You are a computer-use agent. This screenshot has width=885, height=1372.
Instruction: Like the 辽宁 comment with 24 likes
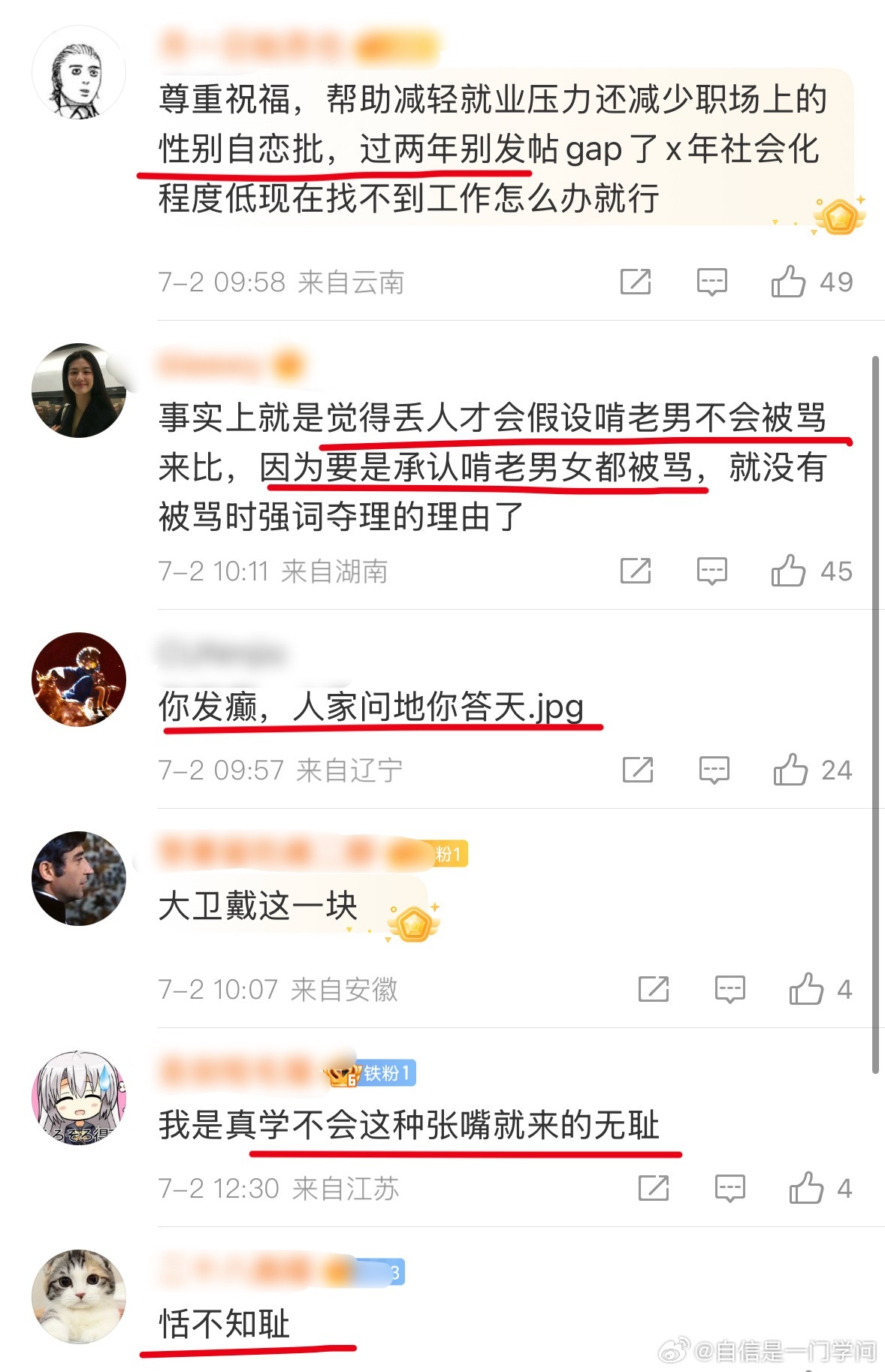click(790, 770)
